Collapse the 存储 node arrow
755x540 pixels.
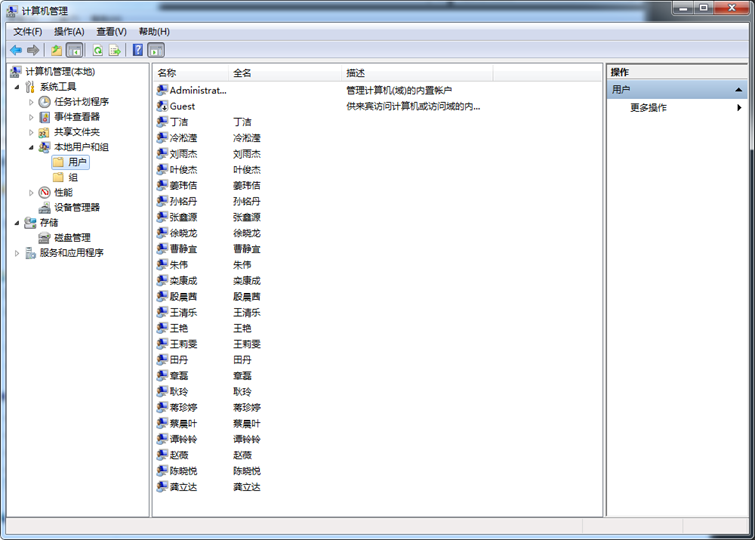click(x=17, y=223)
